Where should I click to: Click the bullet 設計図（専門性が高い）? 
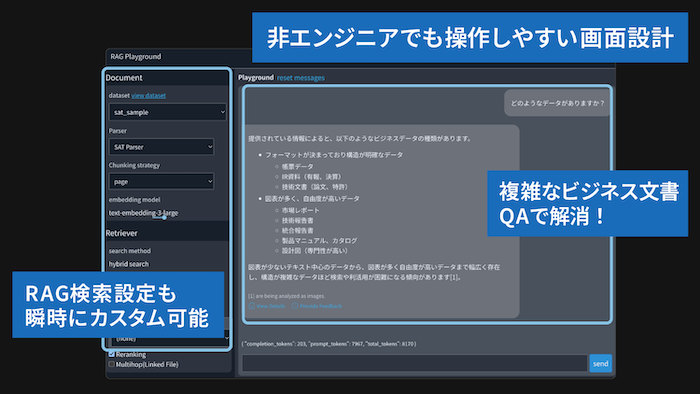(x=315, y=251)
